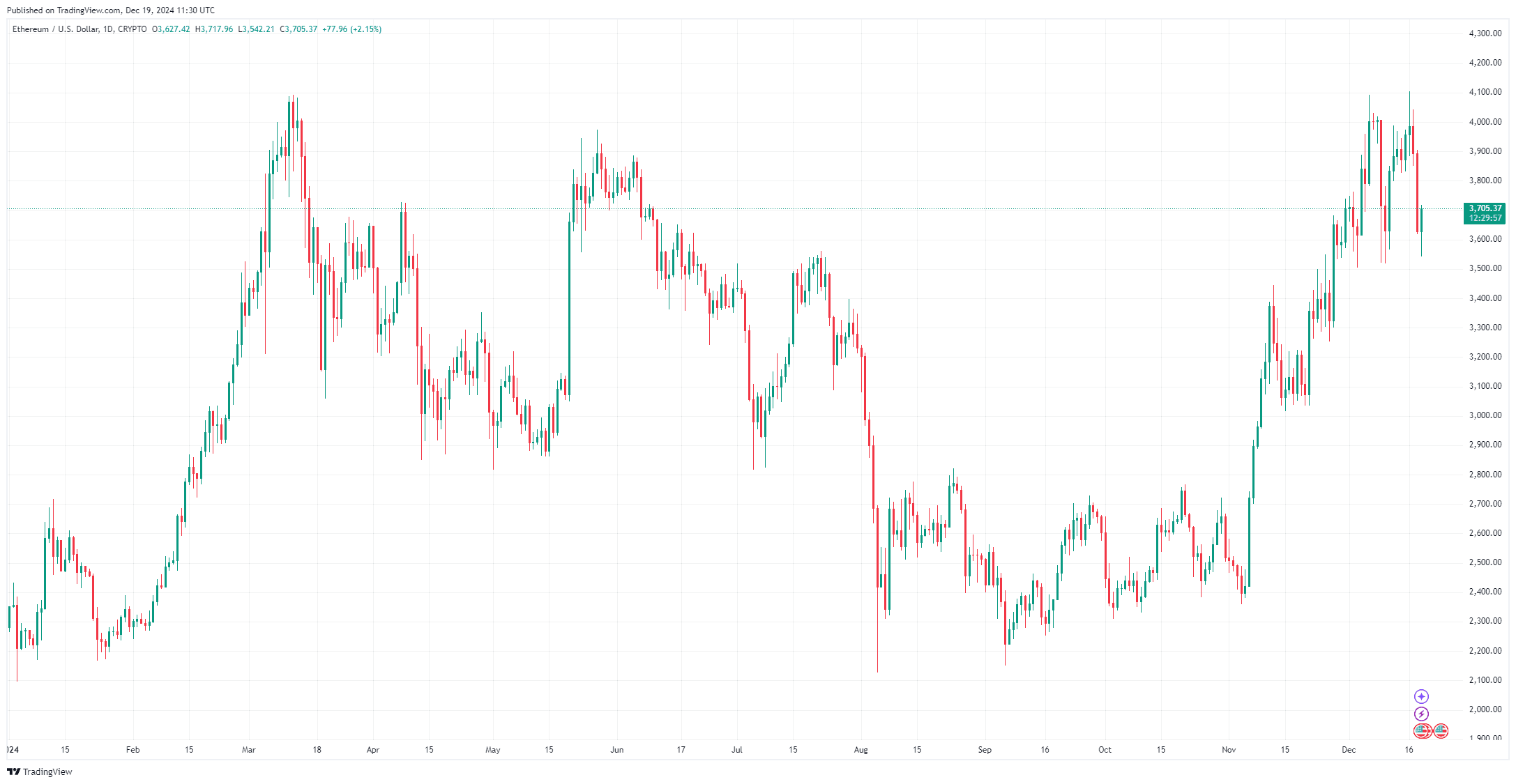Click the Aug label on time axis
1516x784 pixels.
pos(861,750)
